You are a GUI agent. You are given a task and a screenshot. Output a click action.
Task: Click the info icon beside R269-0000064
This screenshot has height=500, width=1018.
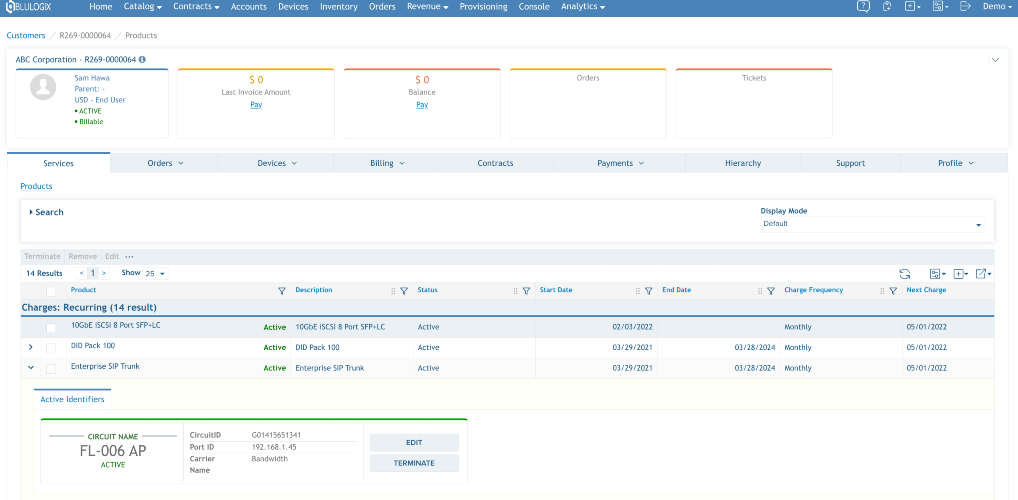point(142,59)
